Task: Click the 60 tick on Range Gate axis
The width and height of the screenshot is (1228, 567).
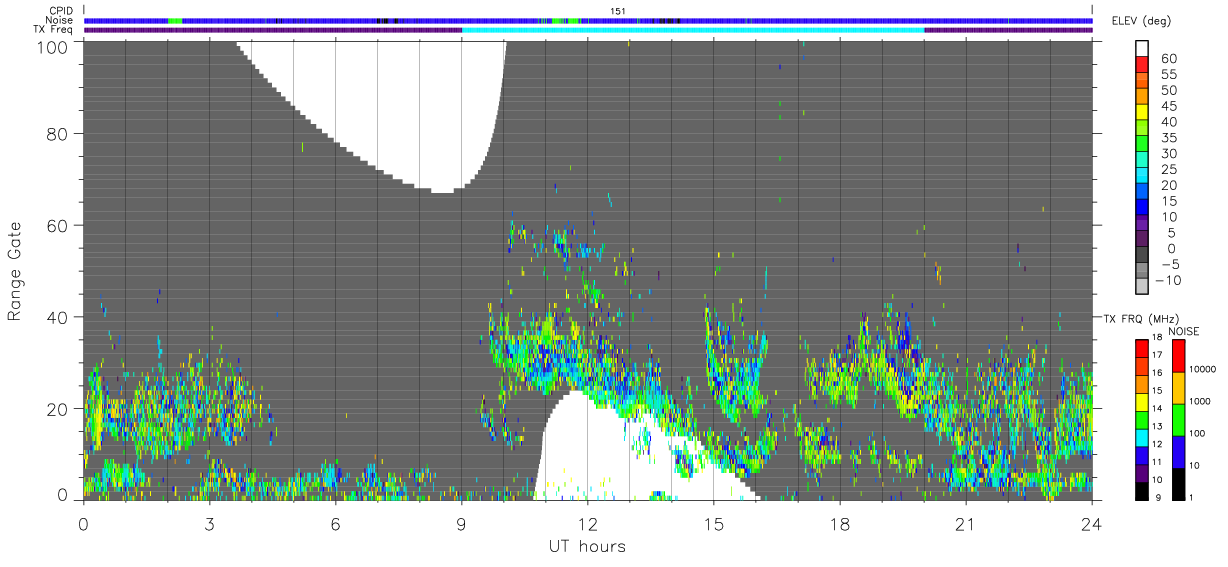Action: (58, 225)
